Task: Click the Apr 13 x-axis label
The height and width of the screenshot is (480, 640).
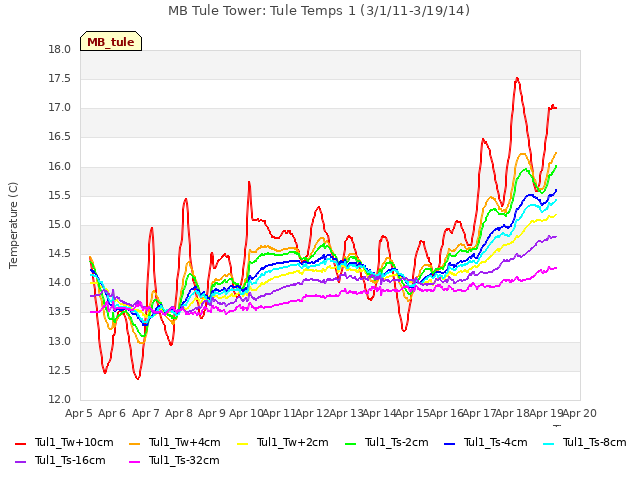Action: [x=346, y=414]
